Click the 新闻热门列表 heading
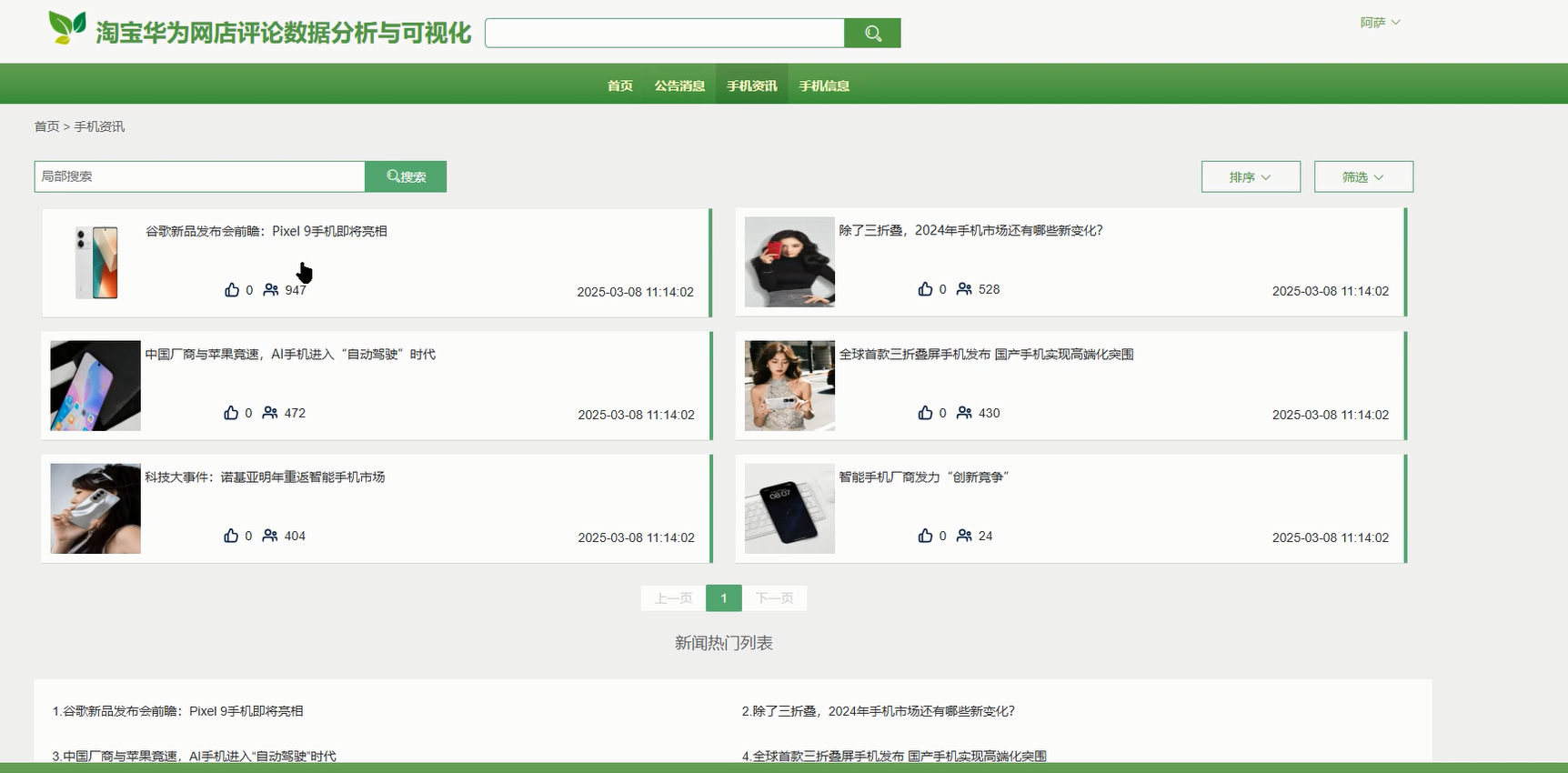The width and height of the screenshot is (1568, 773). pyautogui.click(x=724, y=643)
